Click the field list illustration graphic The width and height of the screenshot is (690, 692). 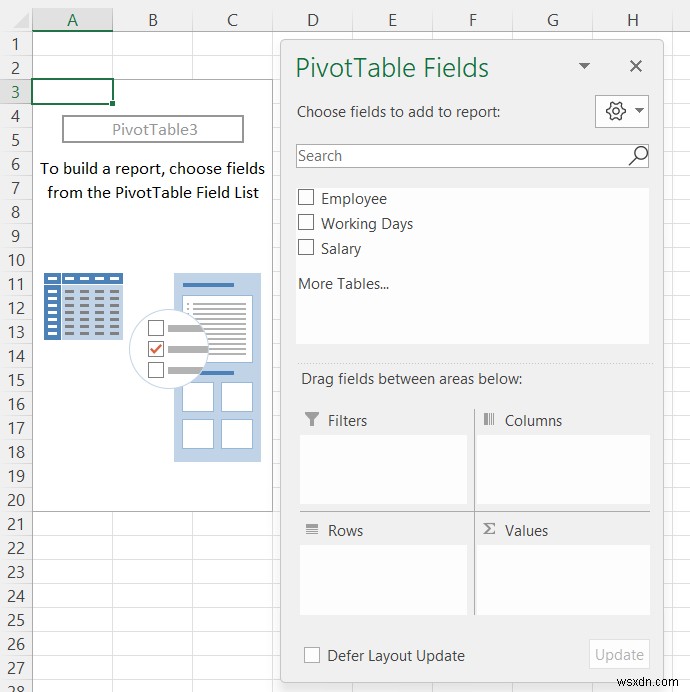click(217, 367)
